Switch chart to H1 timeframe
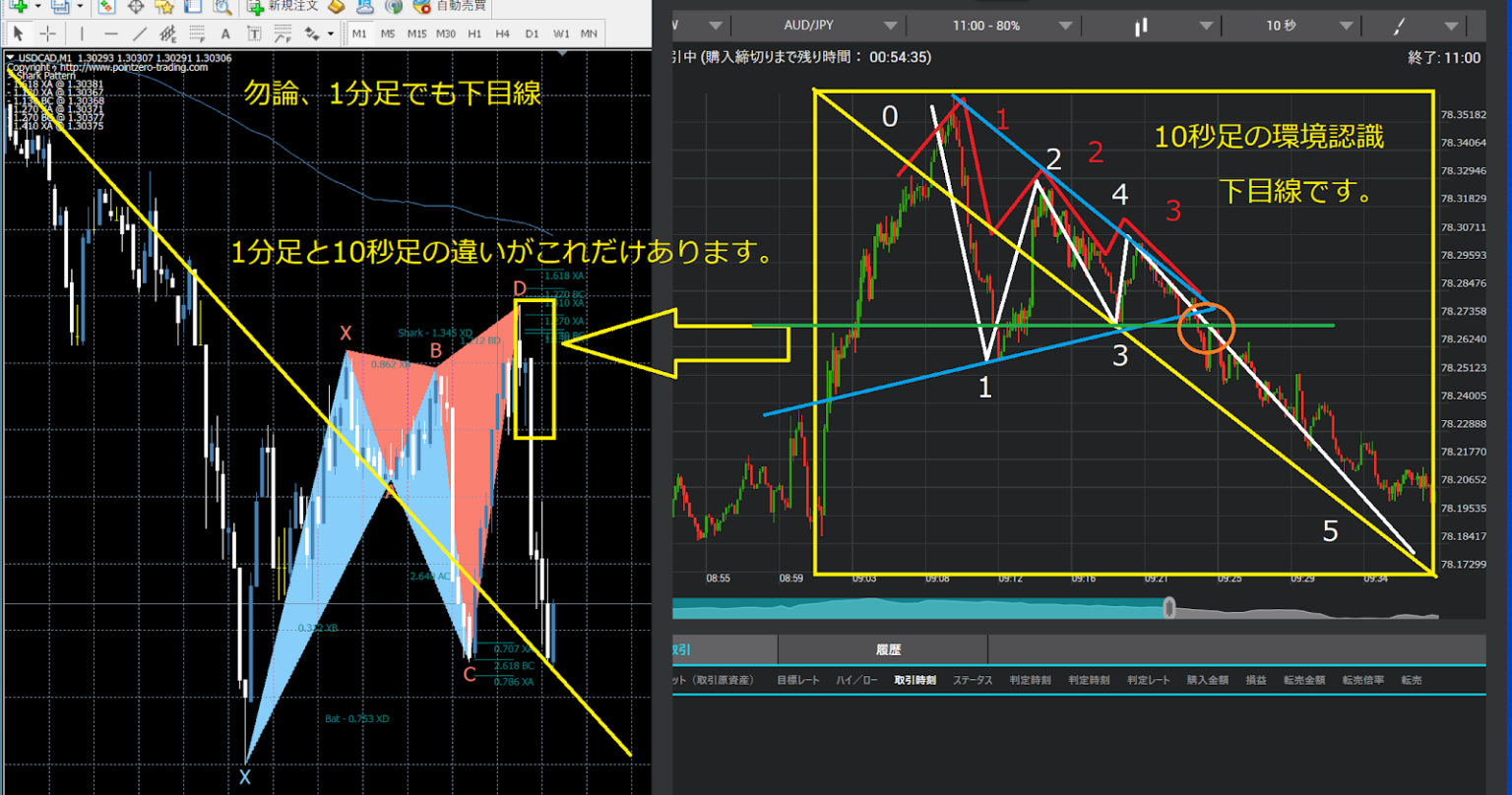The width and height of the screenshot is (1512, 795). 474,33
